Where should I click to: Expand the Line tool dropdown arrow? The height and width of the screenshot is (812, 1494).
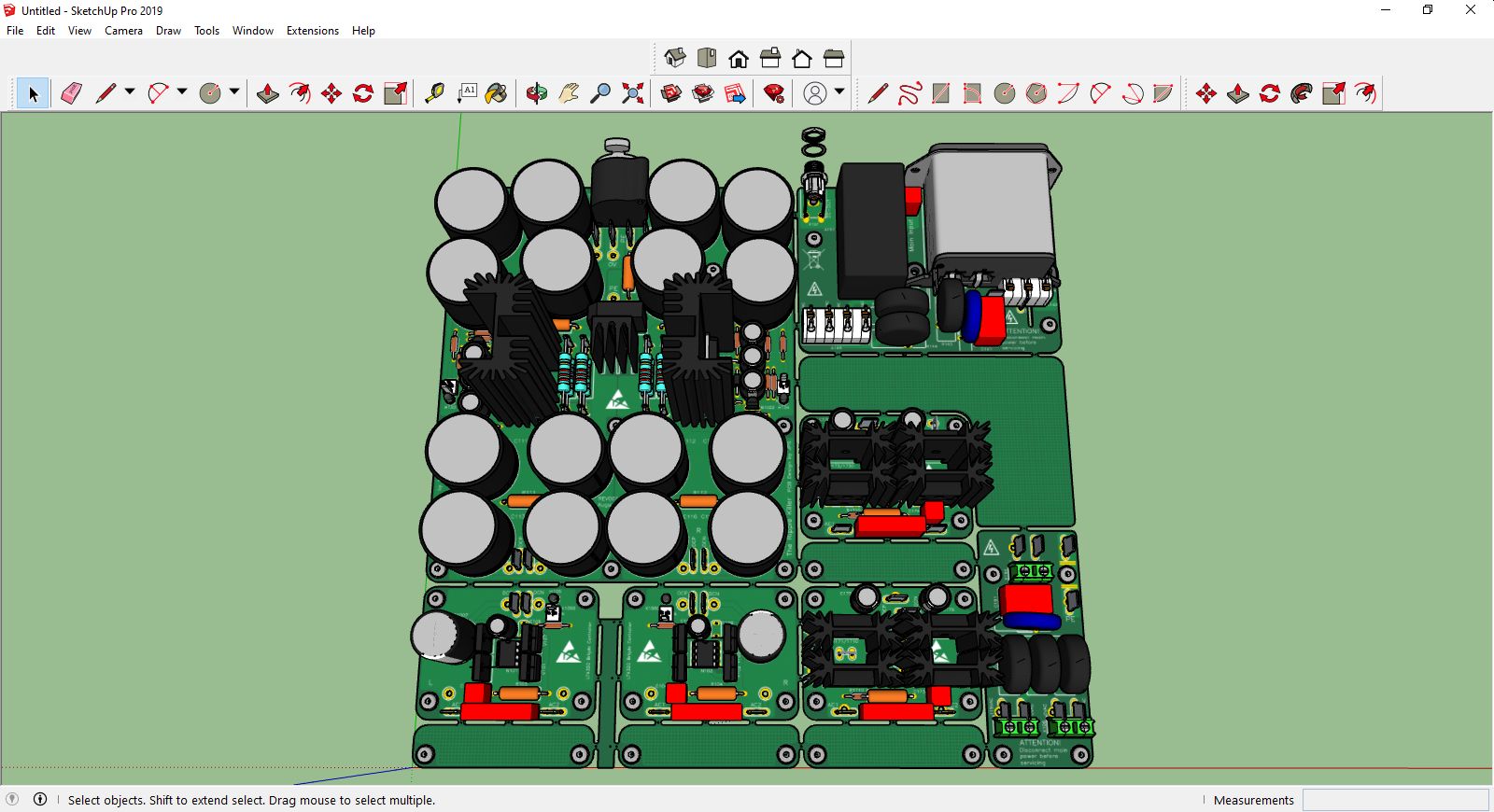coord(130,91)
